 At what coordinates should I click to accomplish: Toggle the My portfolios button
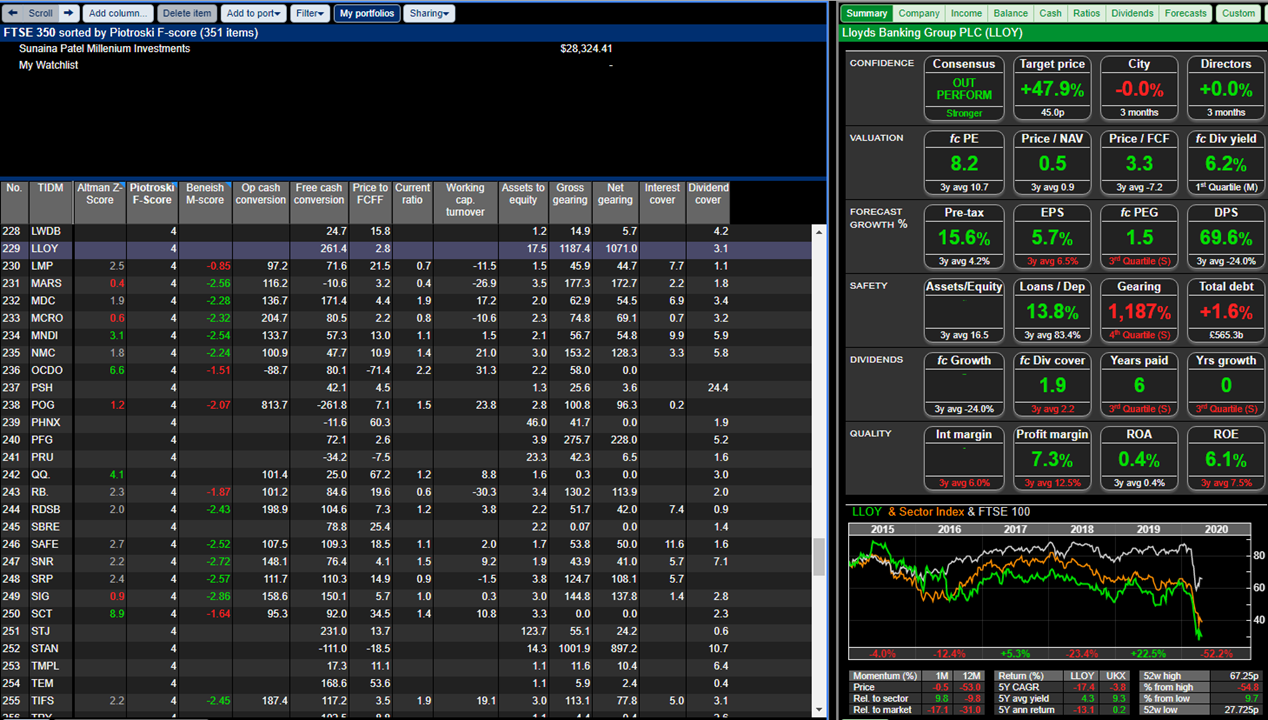tap(367, 13)
